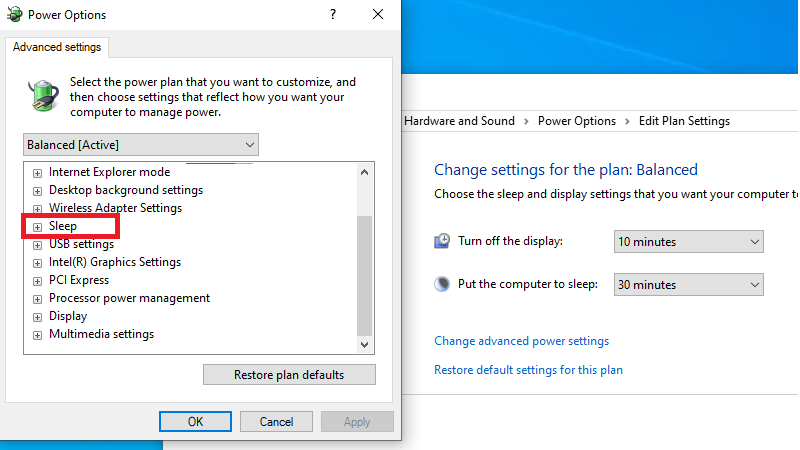Viewport: 800px width, 450px height.
Task: Click the large power plan battery icon
Action: pos(42,96)
